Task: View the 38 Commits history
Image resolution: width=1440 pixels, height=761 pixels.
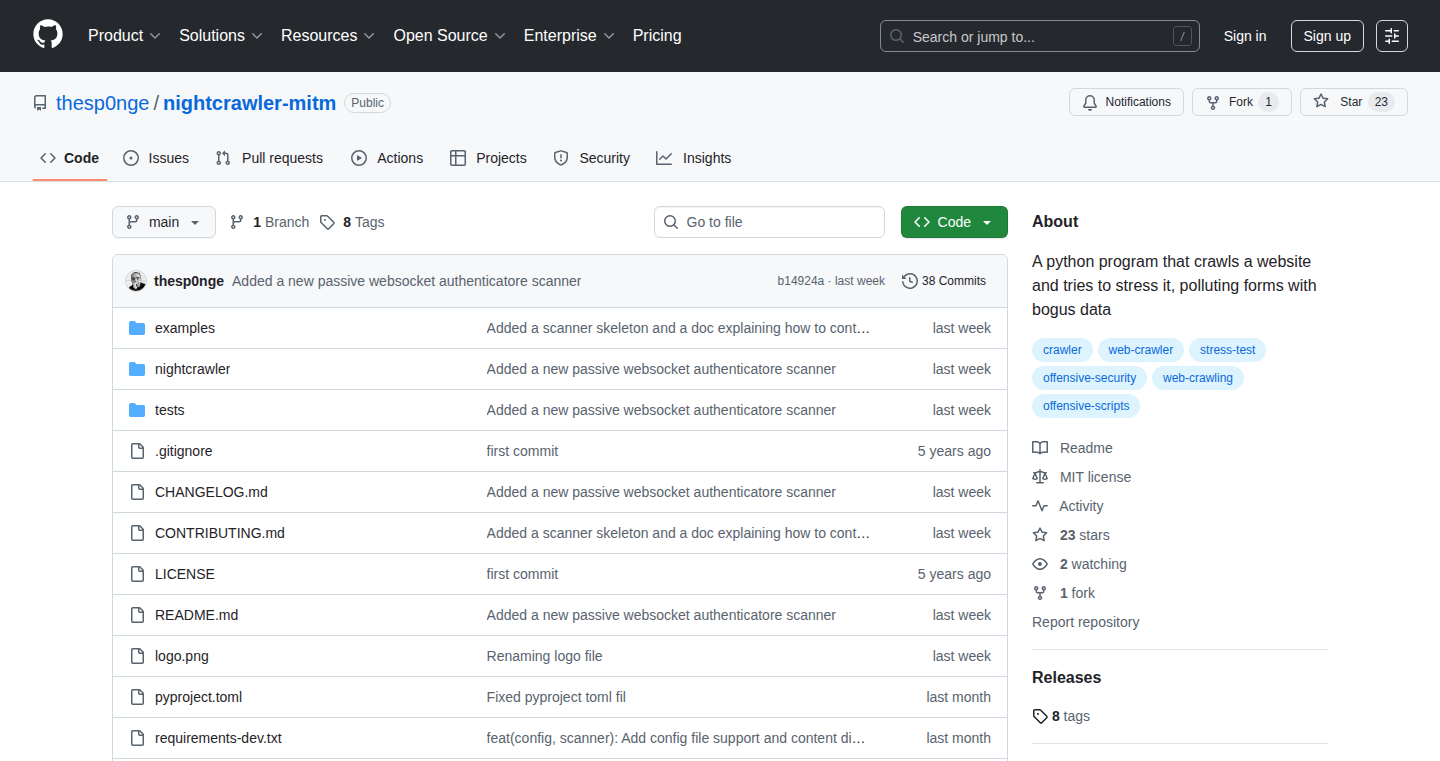Action: 944,281
